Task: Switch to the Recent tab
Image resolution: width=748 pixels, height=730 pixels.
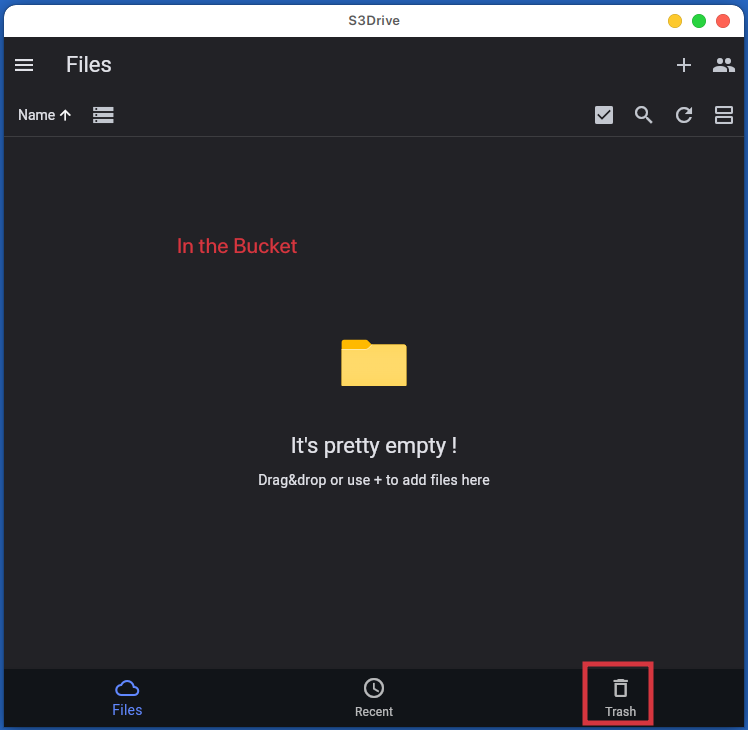Action: click(x=374, y=698)
